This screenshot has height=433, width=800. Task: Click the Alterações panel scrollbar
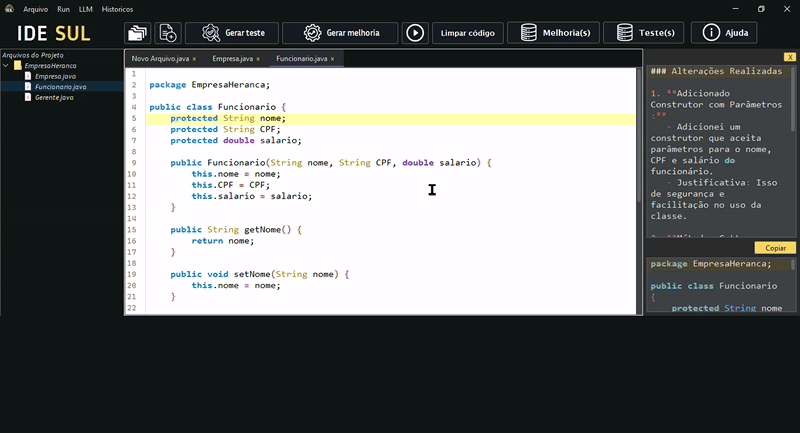(793, 99)
